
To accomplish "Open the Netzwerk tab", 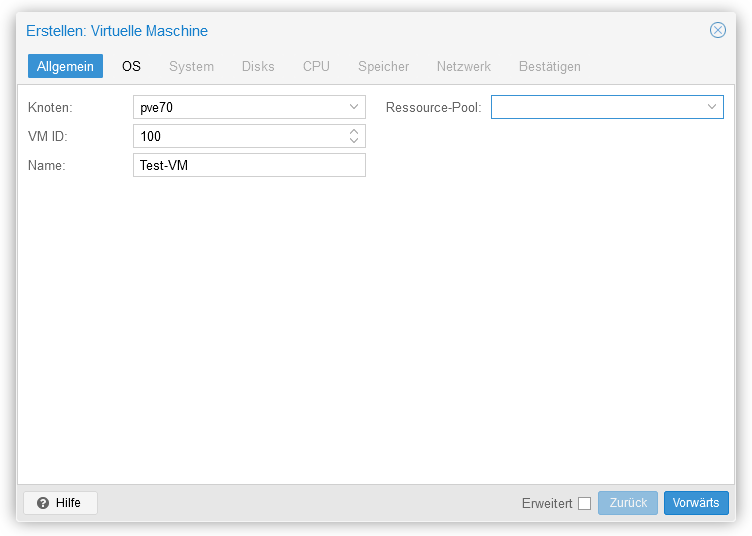I will (464, 66).
